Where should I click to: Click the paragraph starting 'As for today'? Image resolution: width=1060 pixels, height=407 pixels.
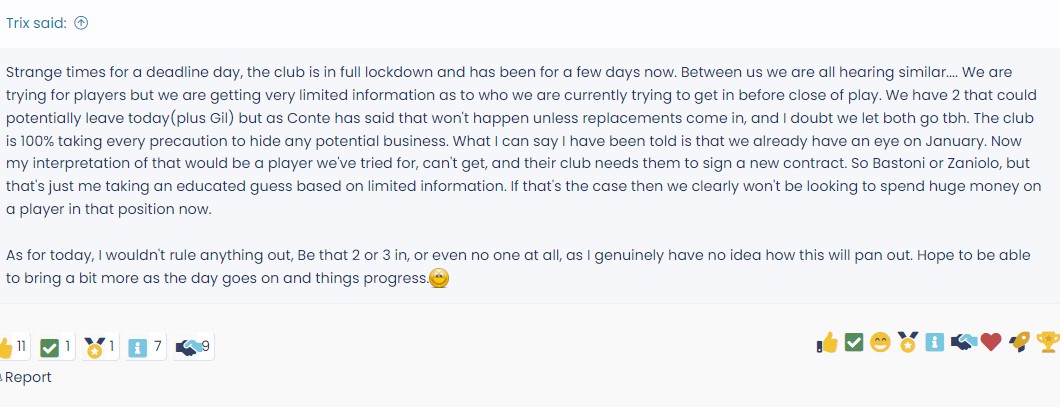tap(519, 266)
